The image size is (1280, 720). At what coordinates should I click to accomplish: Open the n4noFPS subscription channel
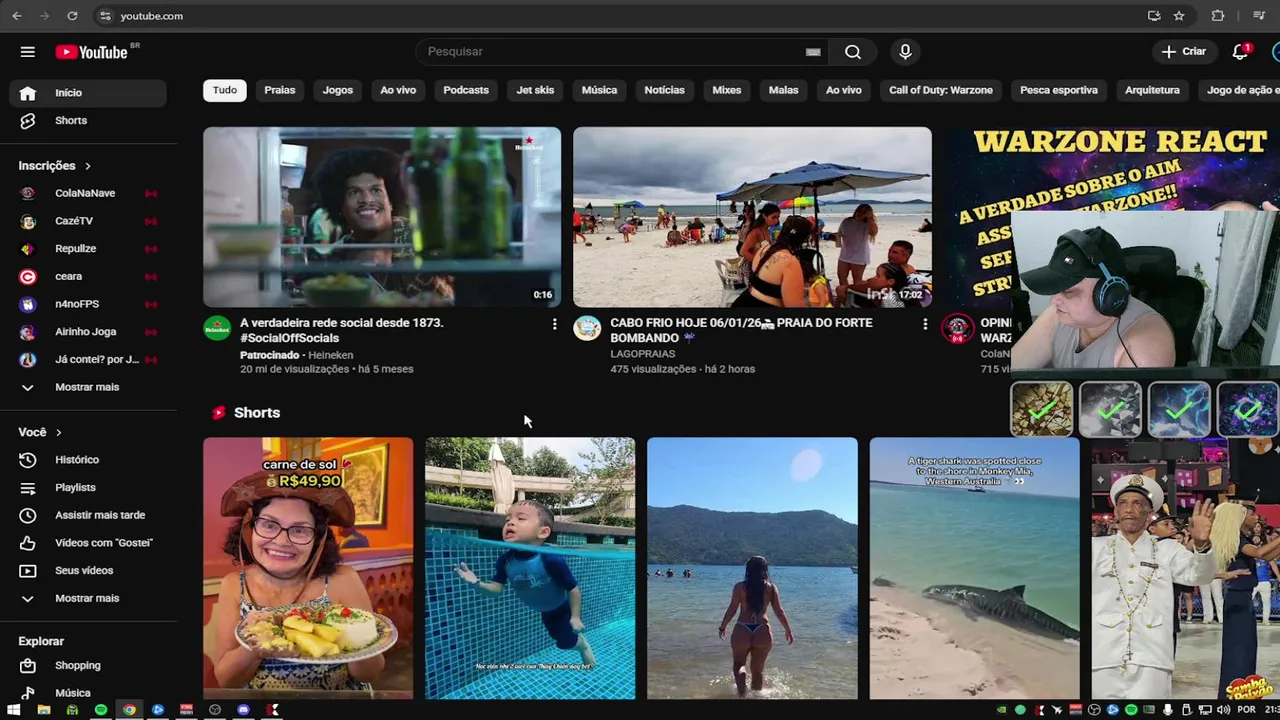click(x=89, y=304)
